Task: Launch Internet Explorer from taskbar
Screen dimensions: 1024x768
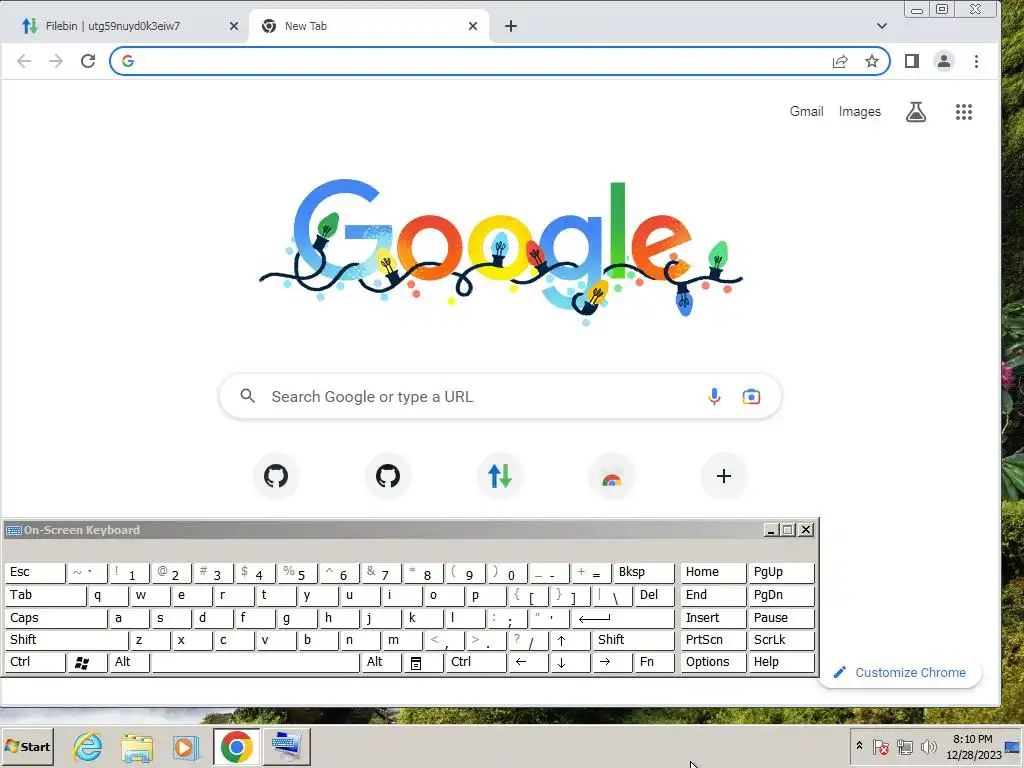Action: (x=88, y=746)
